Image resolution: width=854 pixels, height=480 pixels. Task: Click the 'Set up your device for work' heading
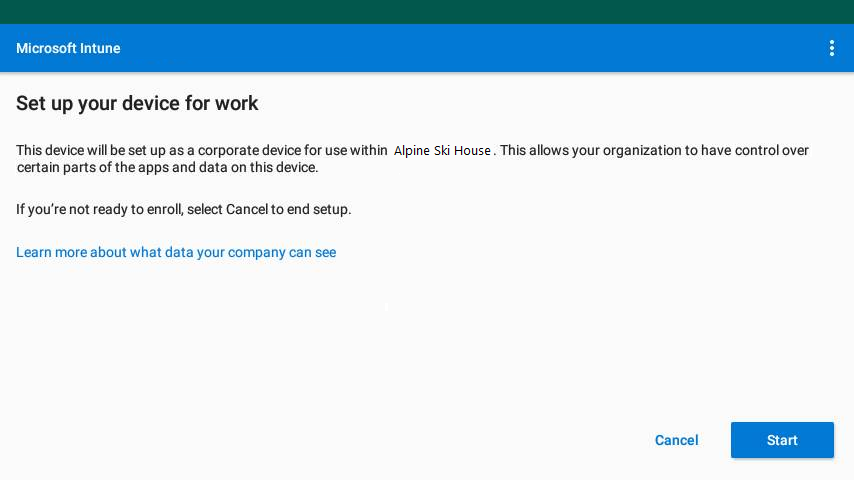click(137, 104)
